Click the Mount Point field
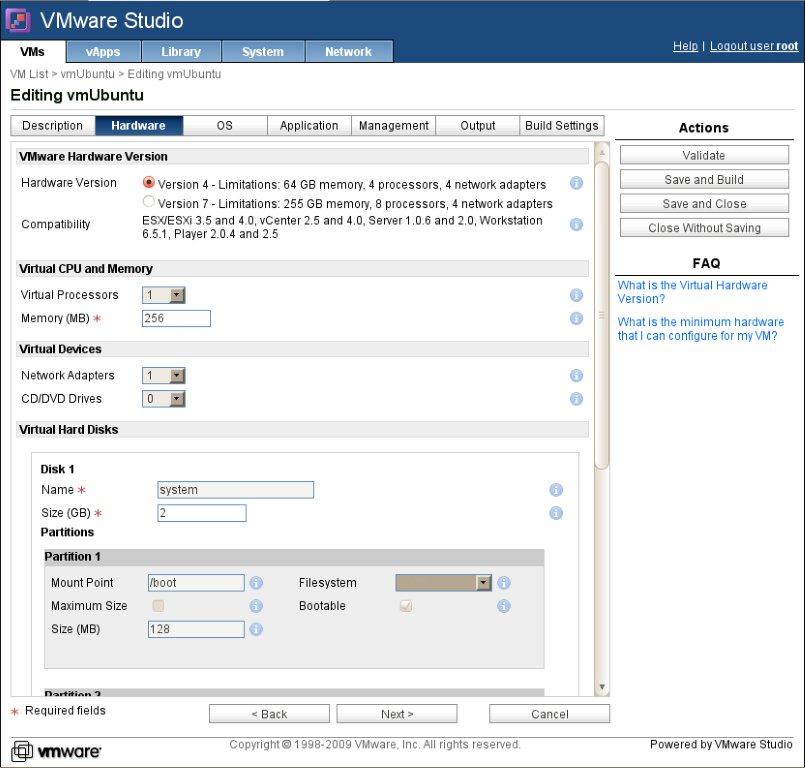The width and height of the screenshot is (805, 768). point(196,583)
